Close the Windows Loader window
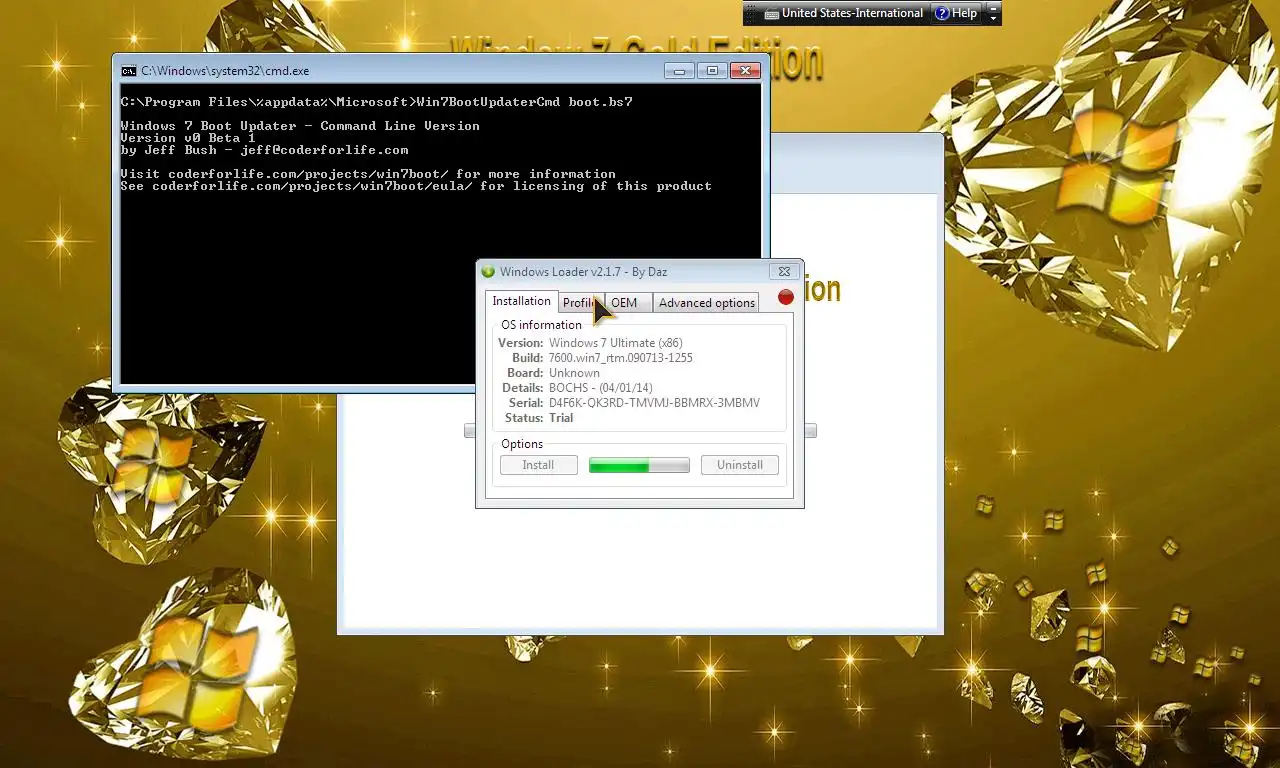The height and width of the screenshot is (768, 1280). click(x=784, y=271)
